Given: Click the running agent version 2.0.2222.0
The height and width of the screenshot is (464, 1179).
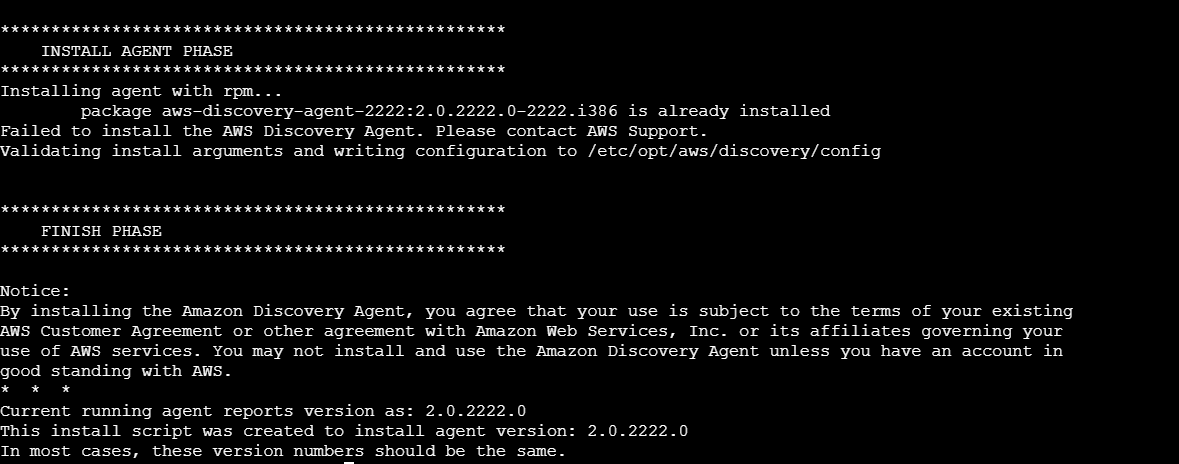Looking at the screenshot, I should coord(475,411).
